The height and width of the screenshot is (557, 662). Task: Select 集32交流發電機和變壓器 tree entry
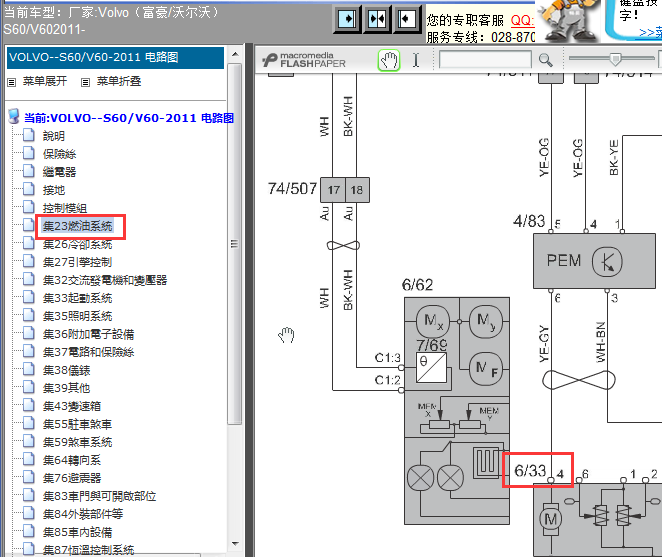click(x=105, y=280)
